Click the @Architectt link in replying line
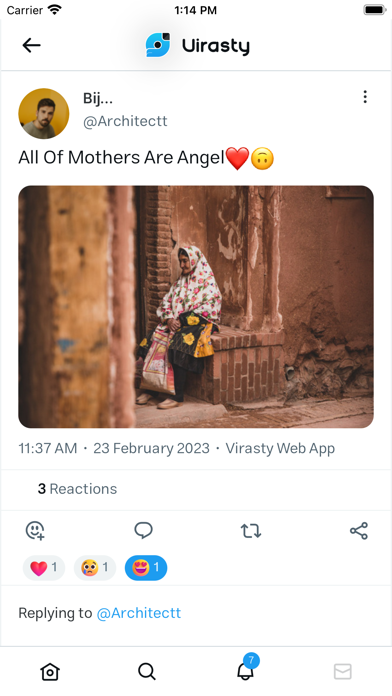Viewport: 392px width, 696px height. click(x=139, y=613)
